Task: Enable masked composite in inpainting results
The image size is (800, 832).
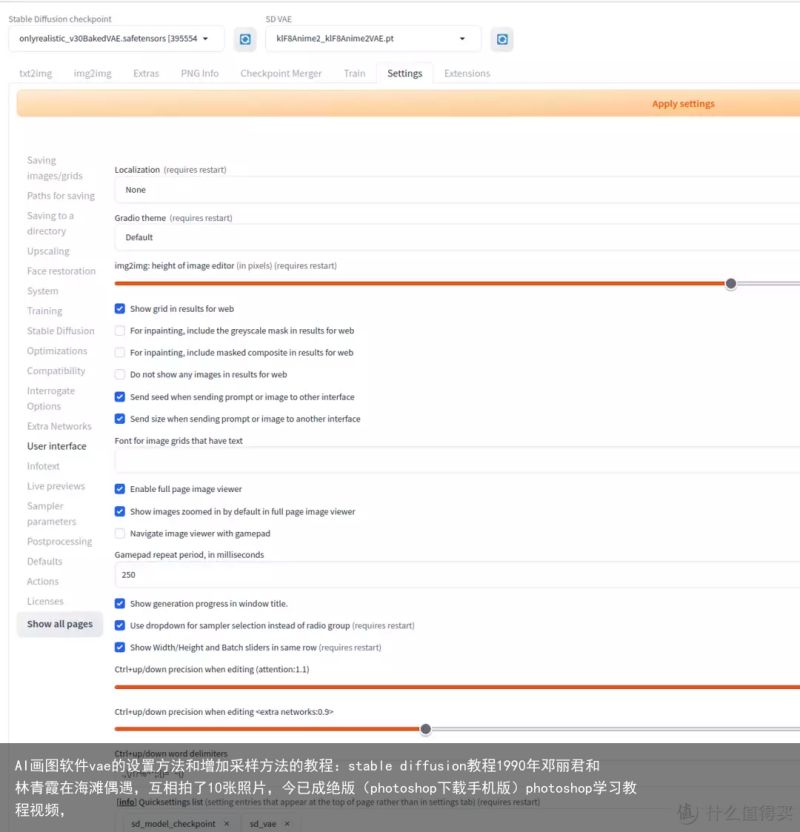Action: [x=120, y=352]
